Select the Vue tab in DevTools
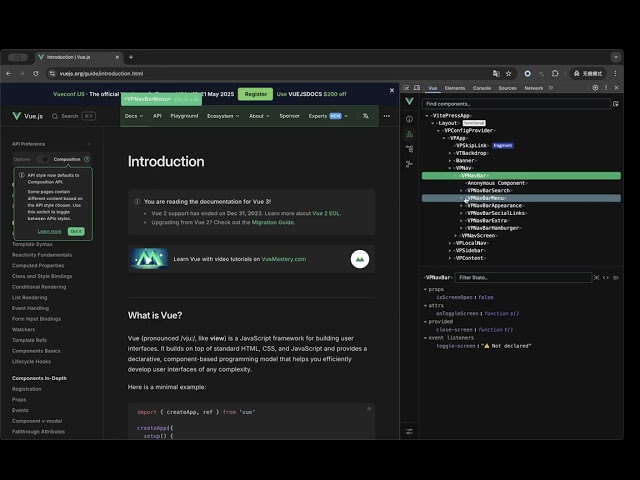 (x=433, y=88)
